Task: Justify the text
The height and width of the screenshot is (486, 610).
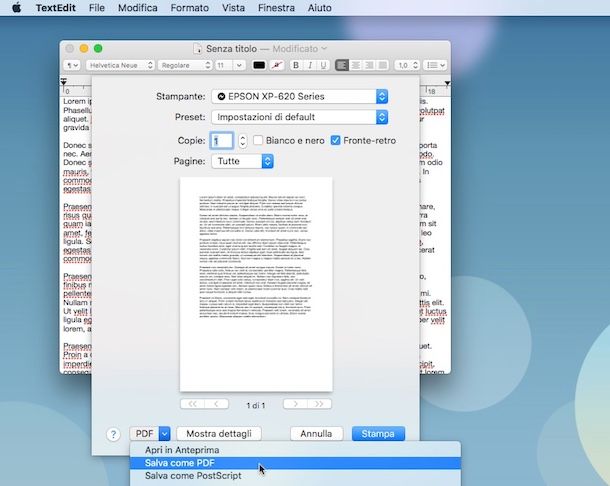Action: point(383,65)
